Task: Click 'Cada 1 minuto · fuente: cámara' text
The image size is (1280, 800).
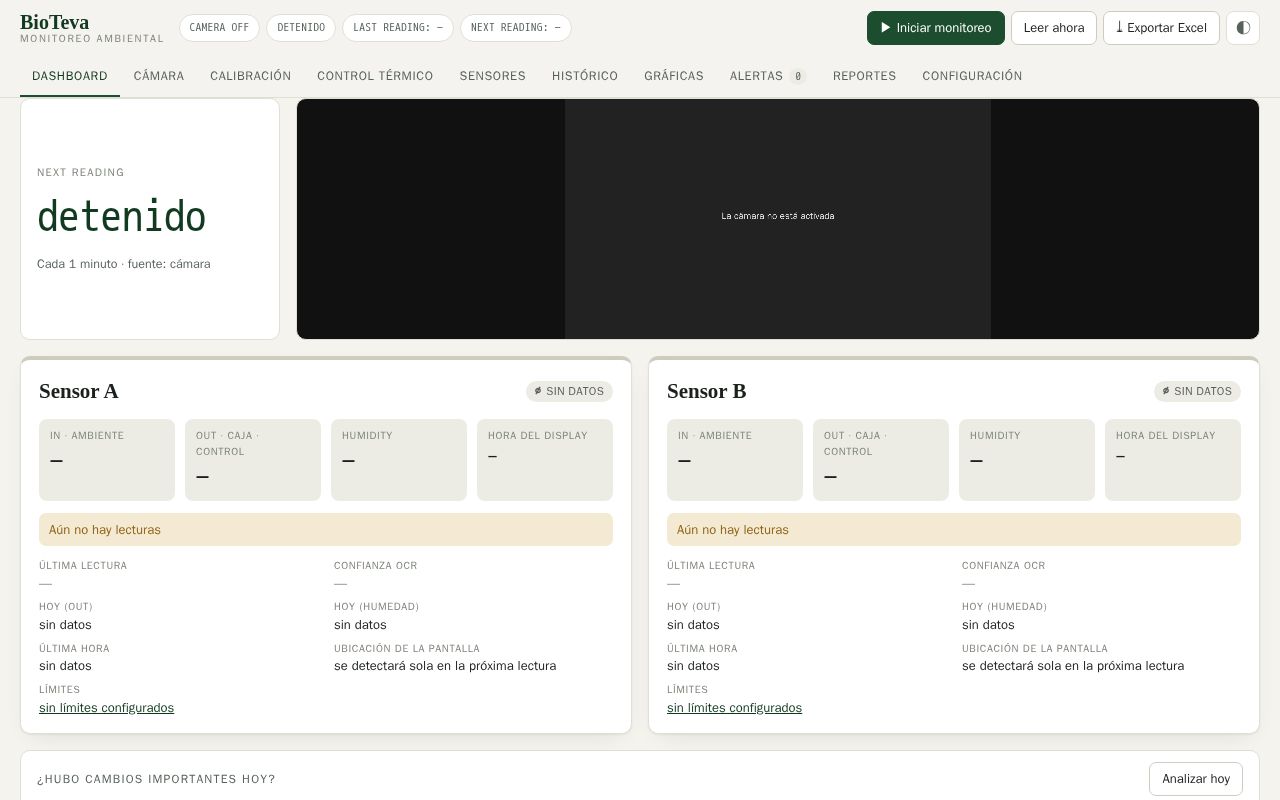Action: pyautogui.click(x=124, y=264)
